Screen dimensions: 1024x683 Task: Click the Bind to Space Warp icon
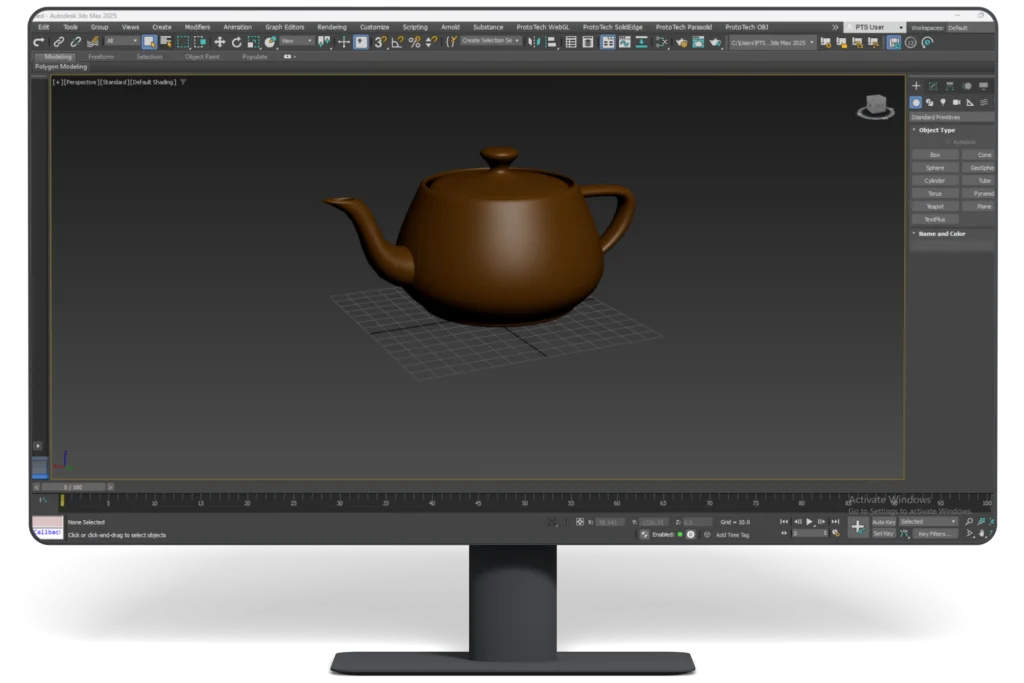[93, 42]
